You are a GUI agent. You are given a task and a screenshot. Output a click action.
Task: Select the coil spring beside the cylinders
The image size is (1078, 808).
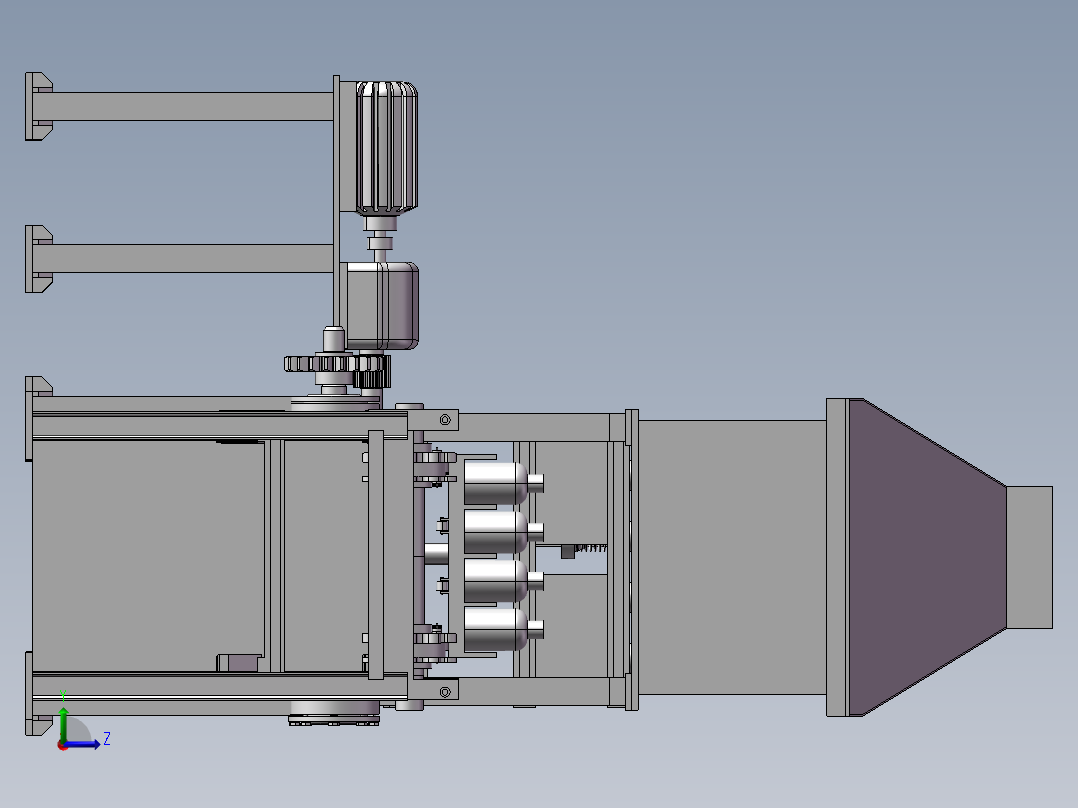591,548
